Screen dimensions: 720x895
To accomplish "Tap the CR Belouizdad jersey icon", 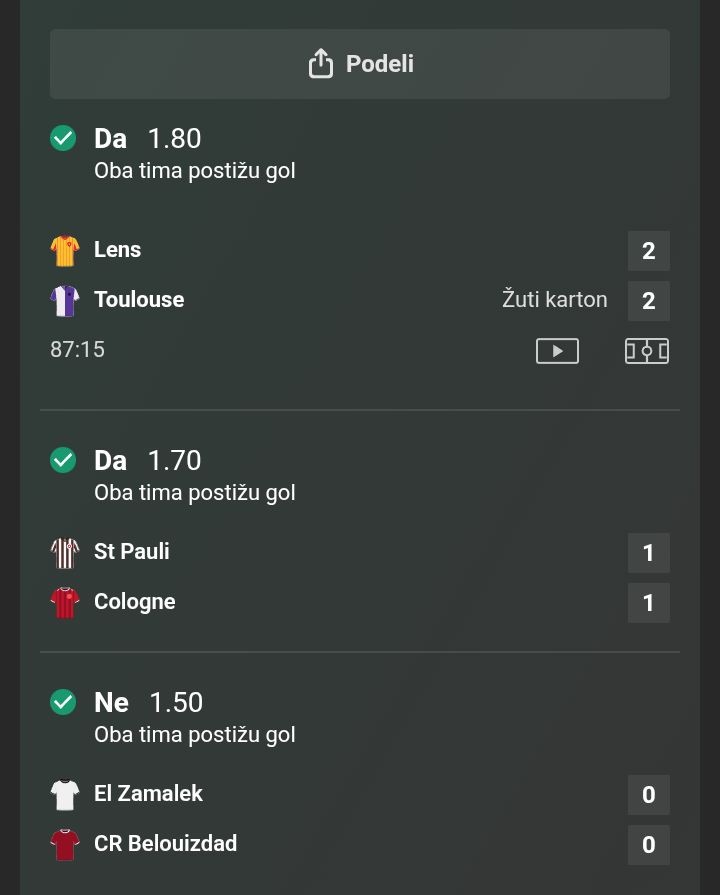I will click(65, 844).
